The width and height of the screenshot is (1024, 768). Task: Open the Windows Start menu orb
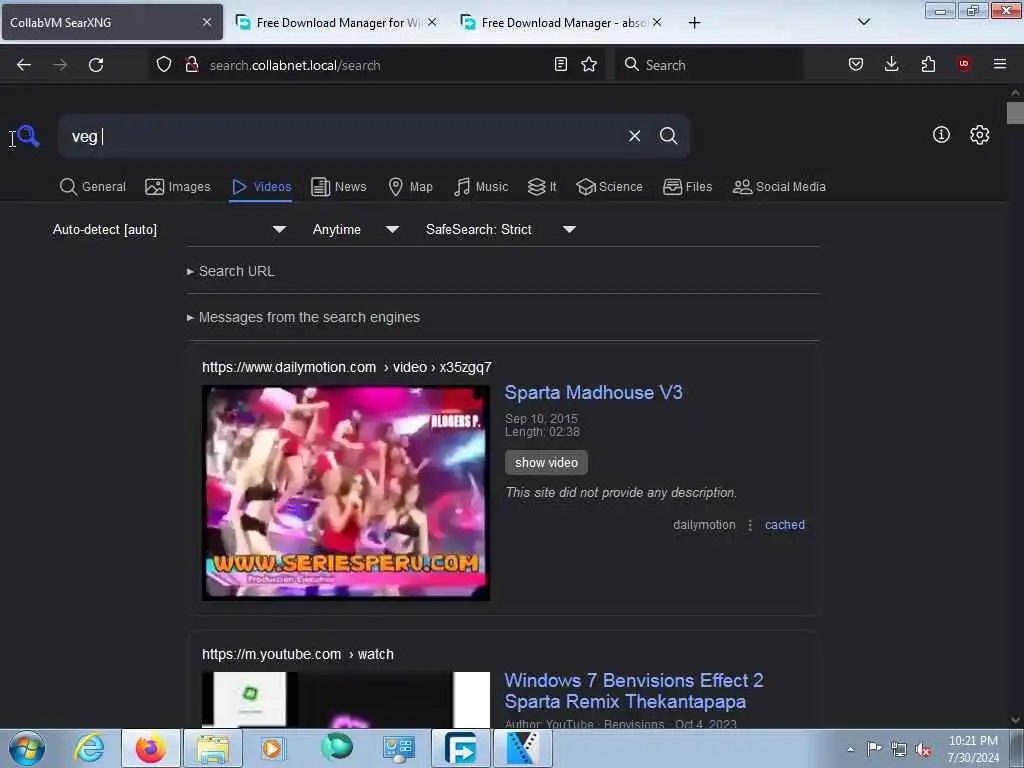click(x=27, y=748)
